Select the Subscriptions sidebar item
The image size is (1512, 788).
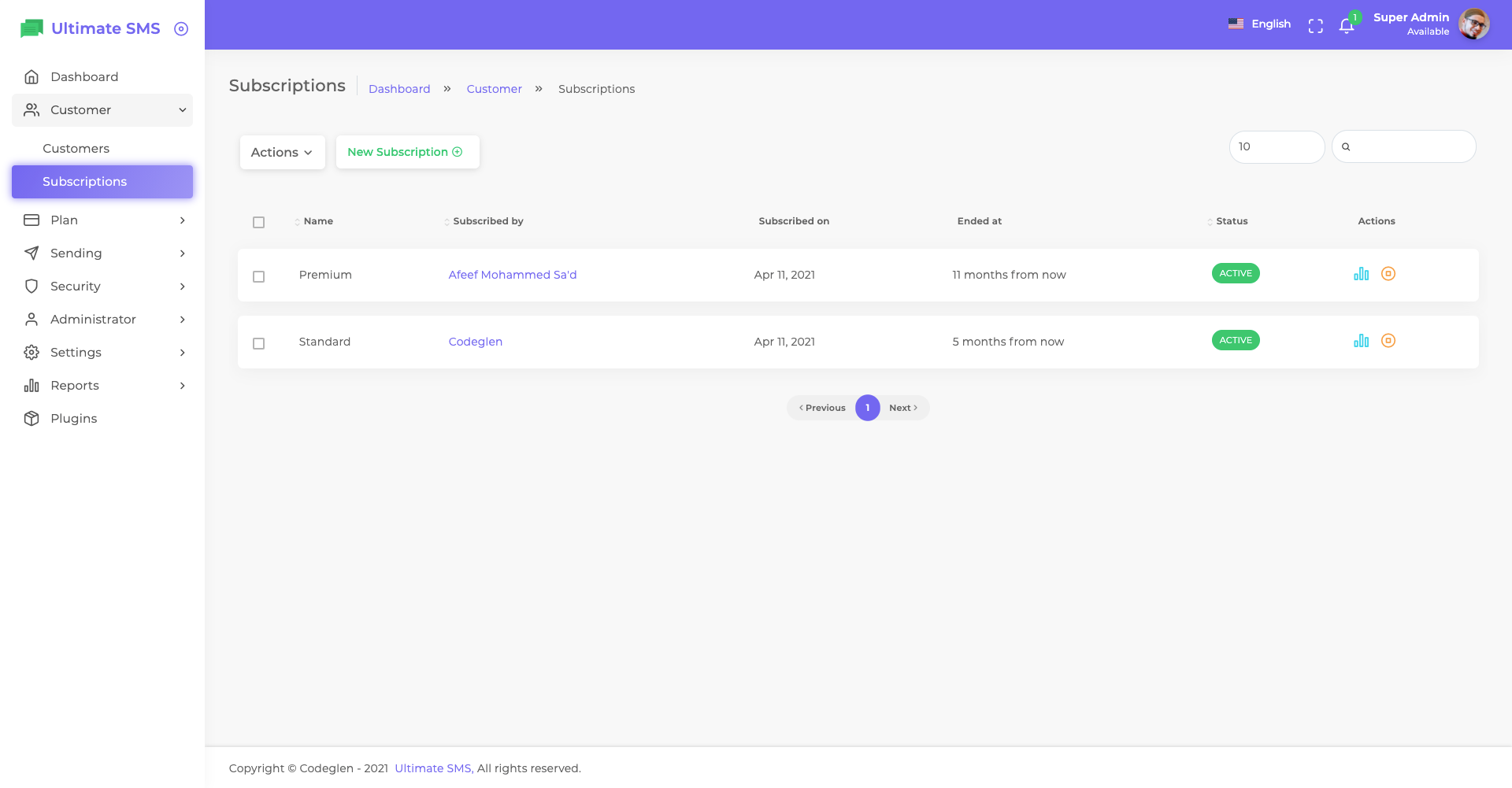102,182
